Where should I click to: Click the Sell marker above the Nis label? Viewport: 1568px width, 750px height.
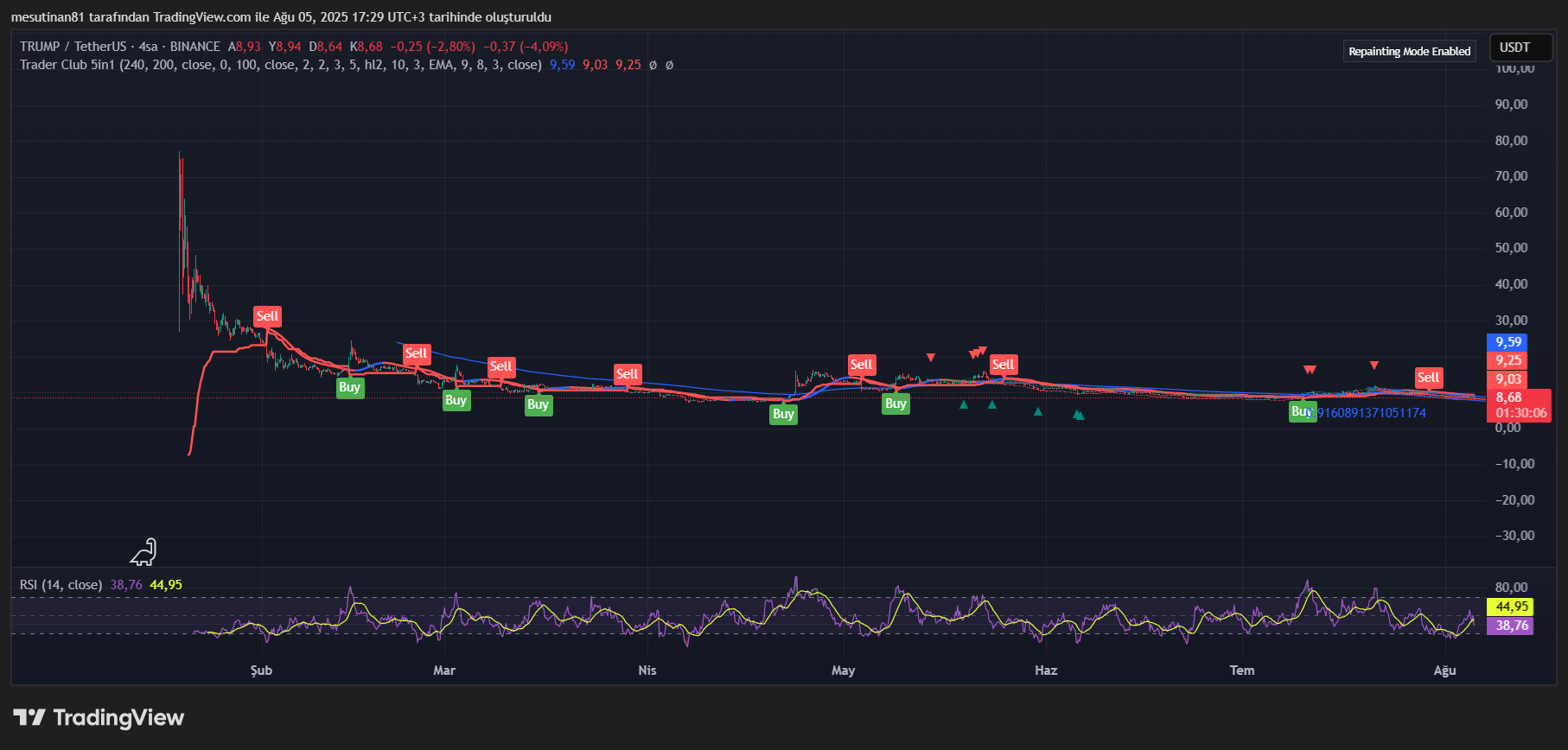(x=628, y=374)
